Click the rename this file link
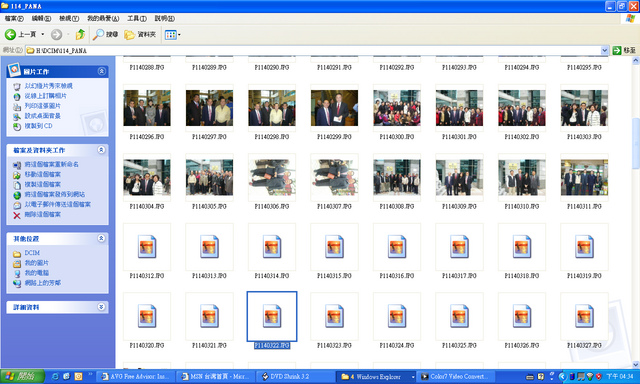640x384 pixels. tap(51, 164)
